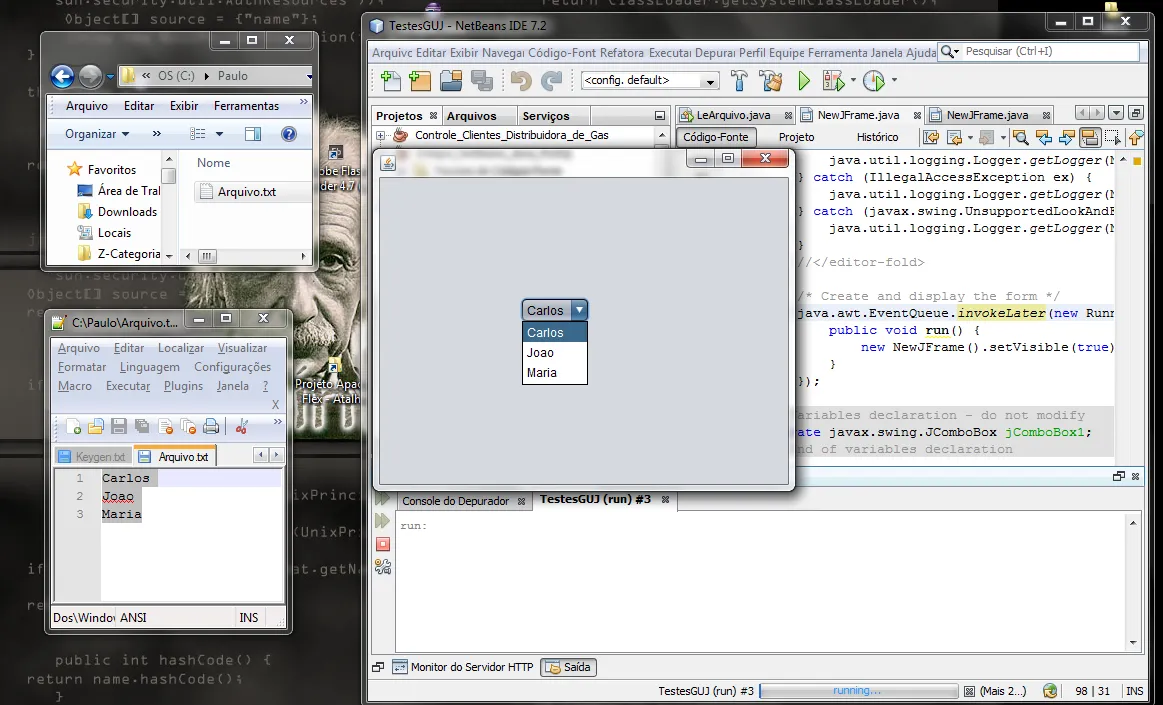Toggle the Explorer preview pane button
This screenshot has height=705, width=1163.
(253, 134)
